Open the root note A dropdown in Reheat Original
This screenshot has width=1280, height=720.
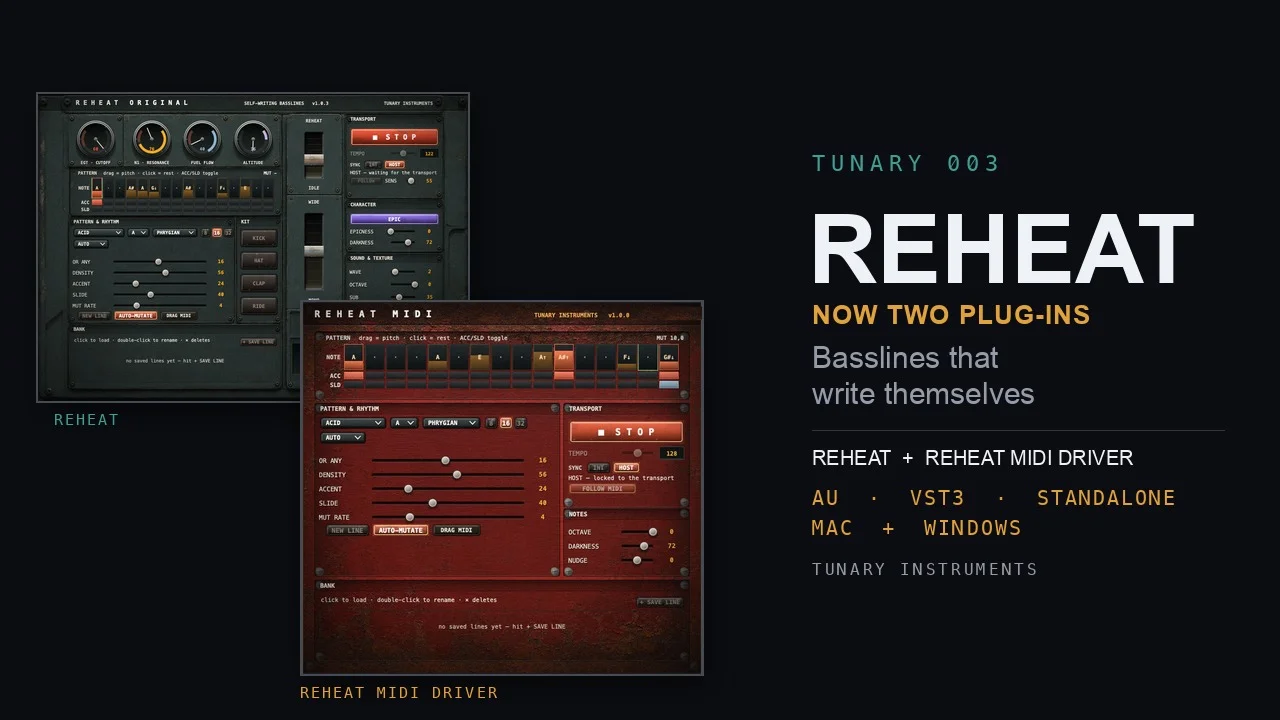coord(137,233)
